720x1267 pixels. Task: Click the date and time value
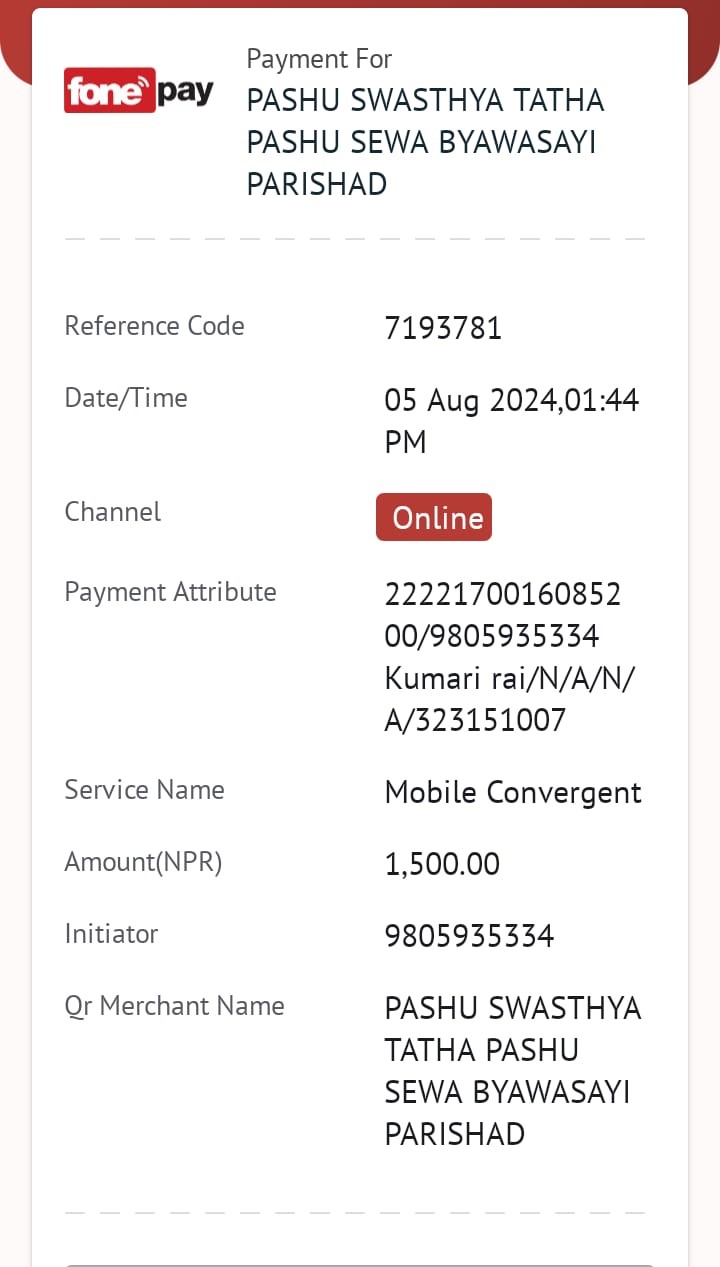(512, 421)
